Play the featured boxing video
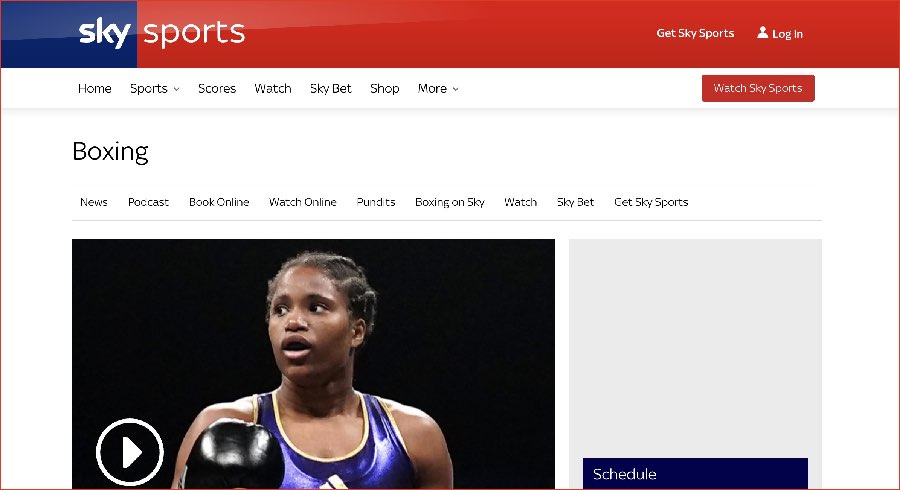Image resolution: width=900 pixels, height=490 pixels. [130, 452]
